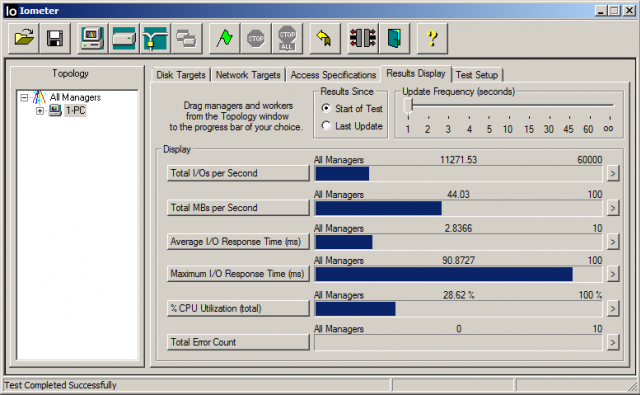
Task: Maximize the Iometer window
Action: pos(614,11)
